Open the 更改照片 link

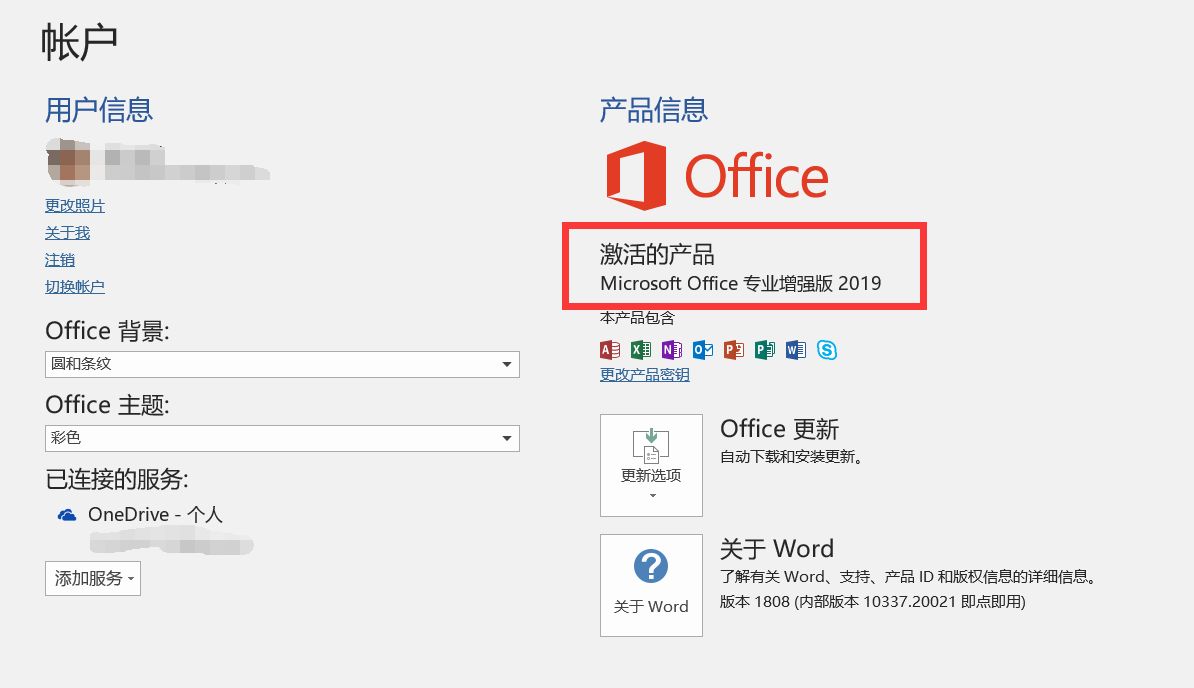point(75,205)
